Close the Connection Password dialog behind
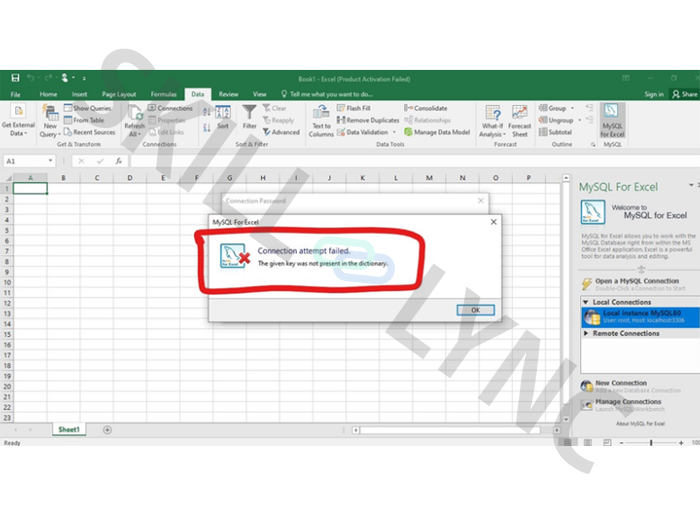 point(480,201)
